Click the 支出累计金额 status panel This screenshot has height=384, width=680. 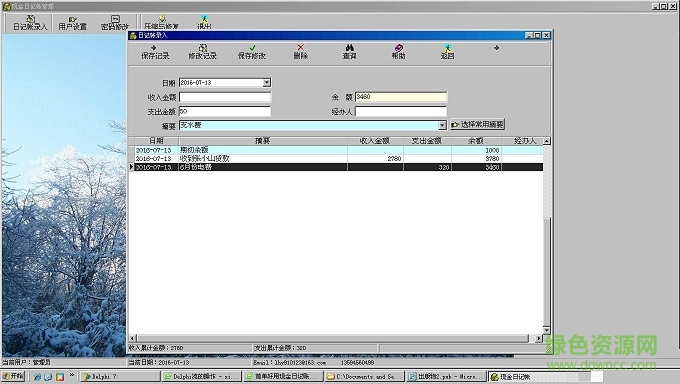[315, 348]
